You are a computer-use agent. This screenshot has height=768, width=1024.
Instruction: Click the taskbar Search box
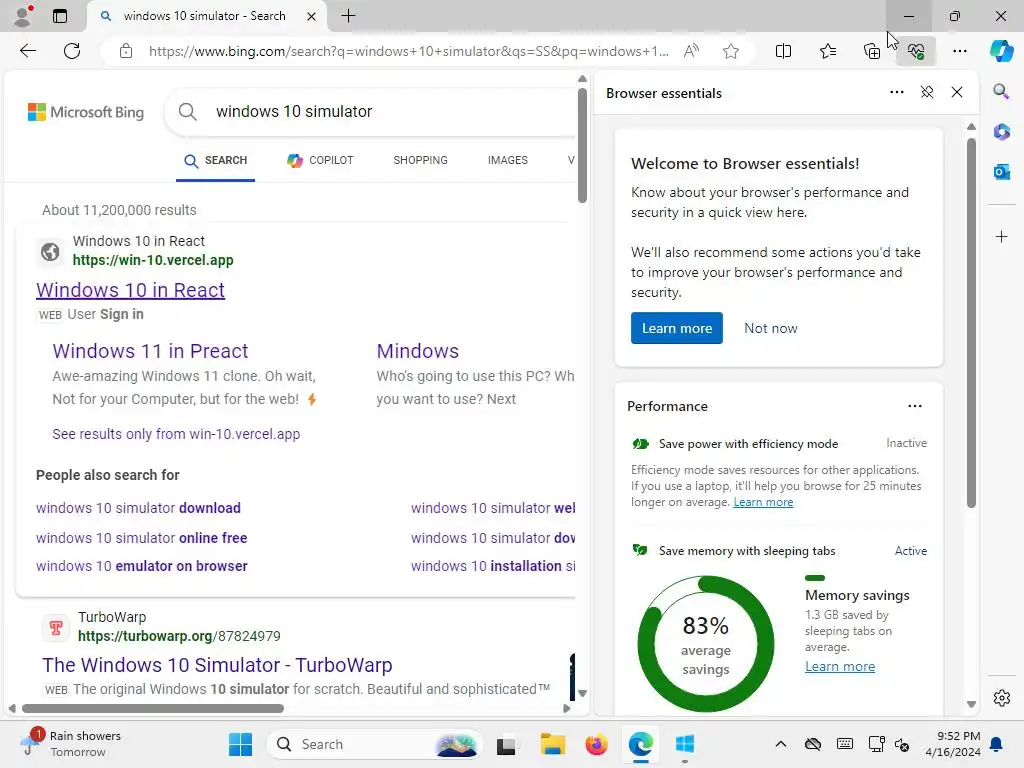coord(375,744)
